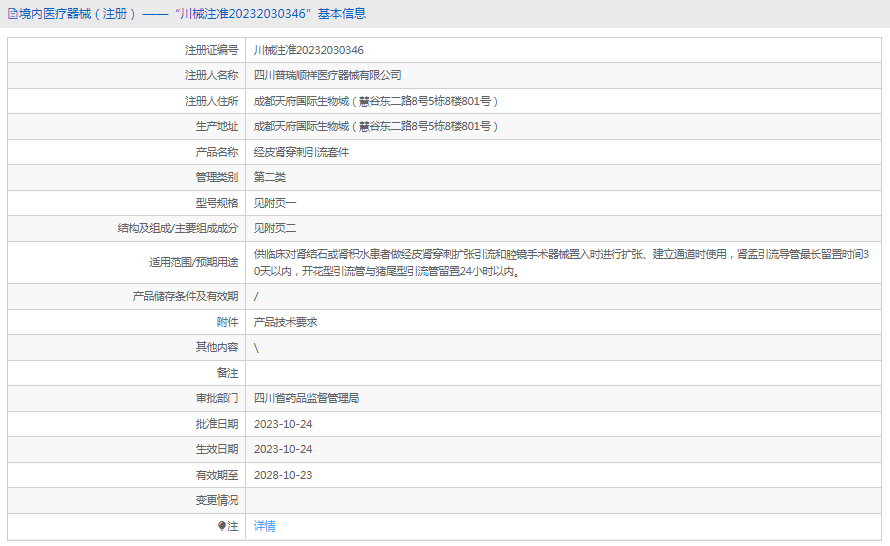Click the address value in the 生产地址 row
Viewport: 890px width, 546px height.
tap(376, 126)
